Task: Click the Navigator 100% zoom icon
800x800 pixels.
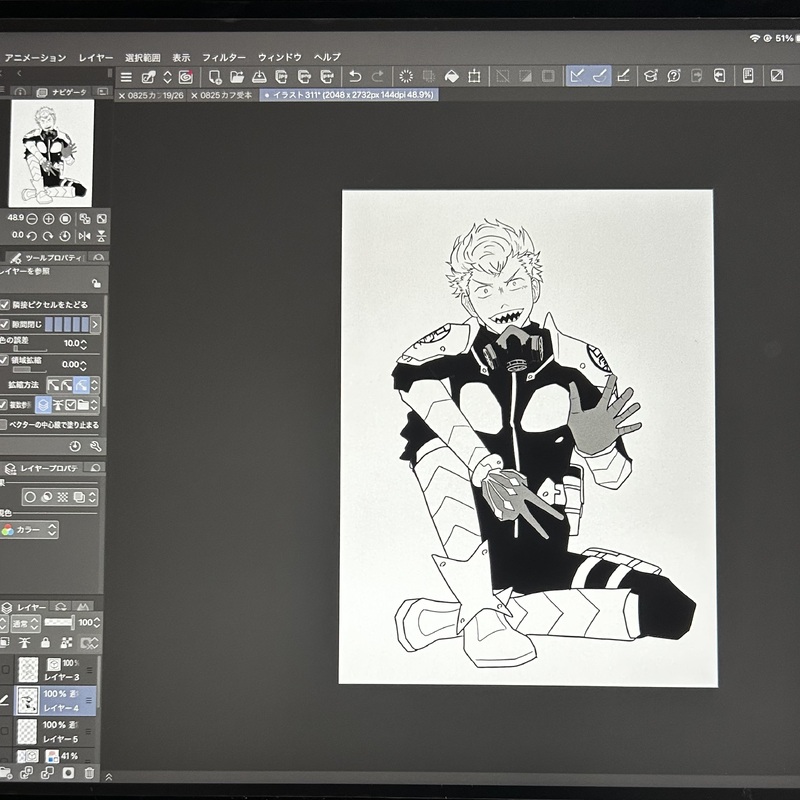Action: click(65, 219)
